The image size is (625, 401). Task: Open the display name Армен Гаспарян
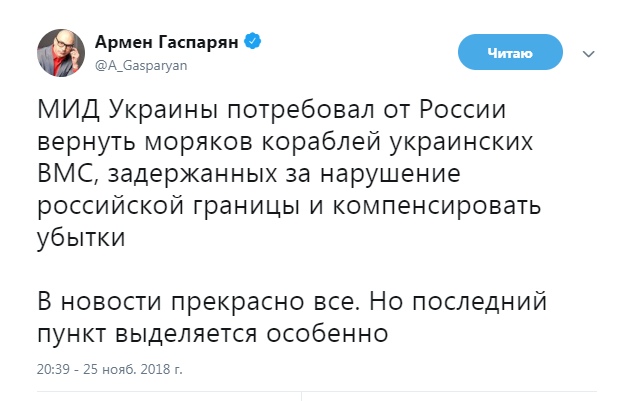click(x=167, y=41)
